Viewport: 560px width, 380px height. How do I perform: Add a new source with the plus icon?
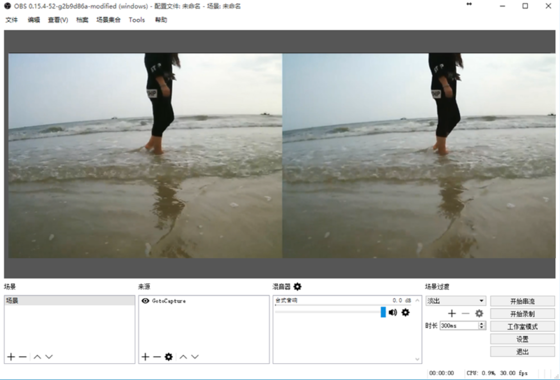point(145,356)
